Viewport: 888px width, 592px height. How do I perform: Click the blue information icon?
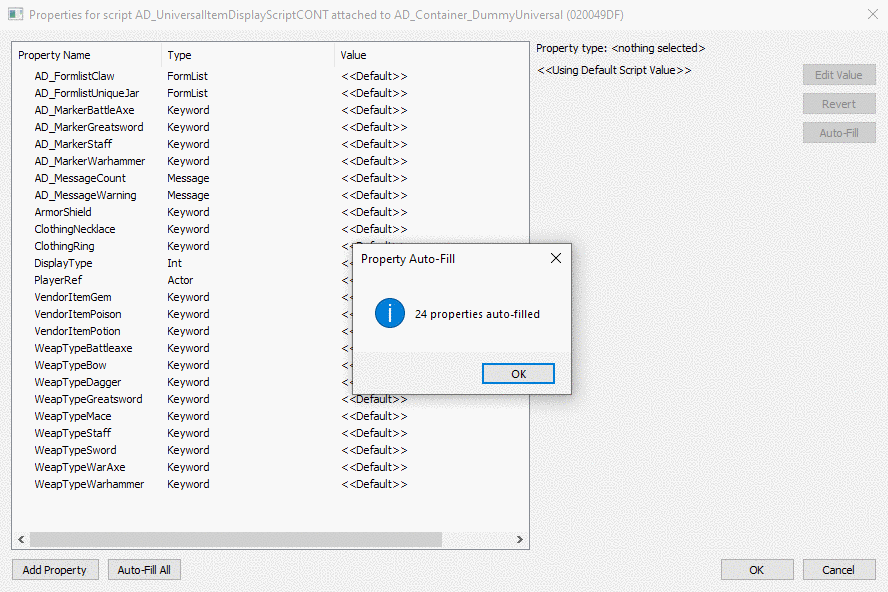pyautogui.click(x=389, y=314)
